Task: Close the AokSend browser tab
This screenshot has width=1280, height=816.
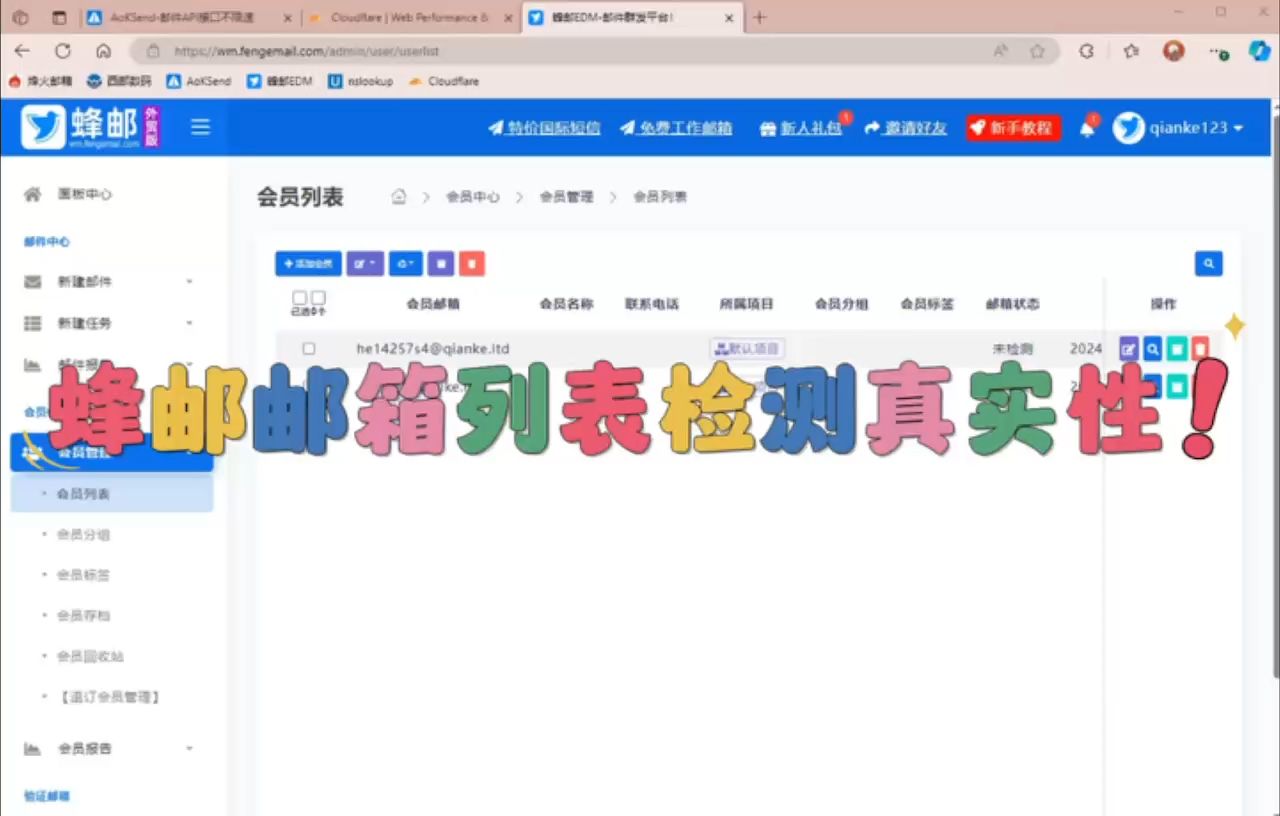Action: coord(288,18)
